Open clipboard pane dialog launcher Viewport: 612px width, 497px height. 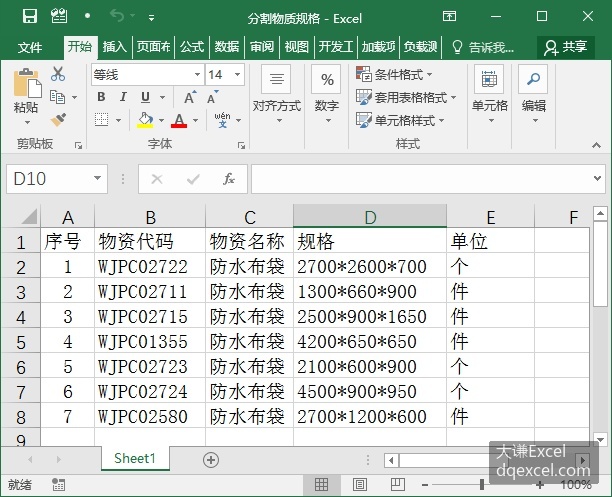coord(78,145)
